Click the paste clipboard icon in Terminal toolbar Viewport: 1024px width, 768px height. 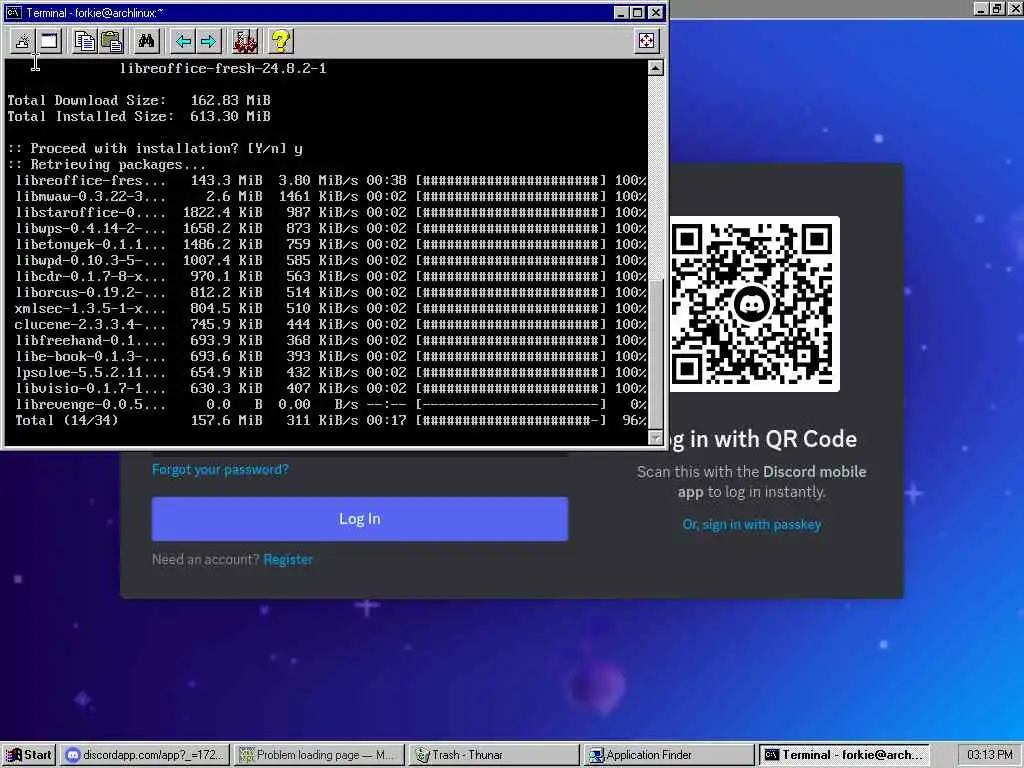(x=112, y=42)
